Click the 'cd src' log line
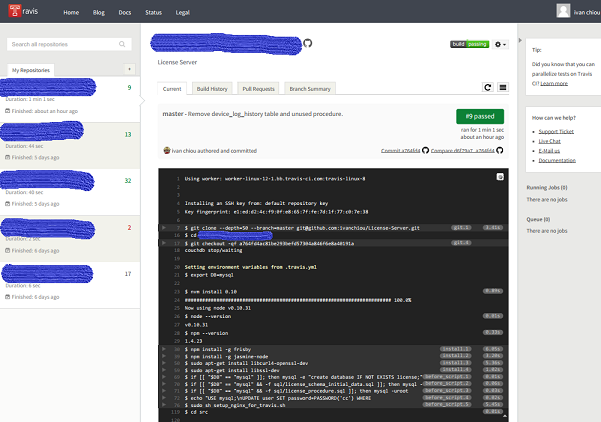Viewport: 601px width, 422px height. coord(333,412)
